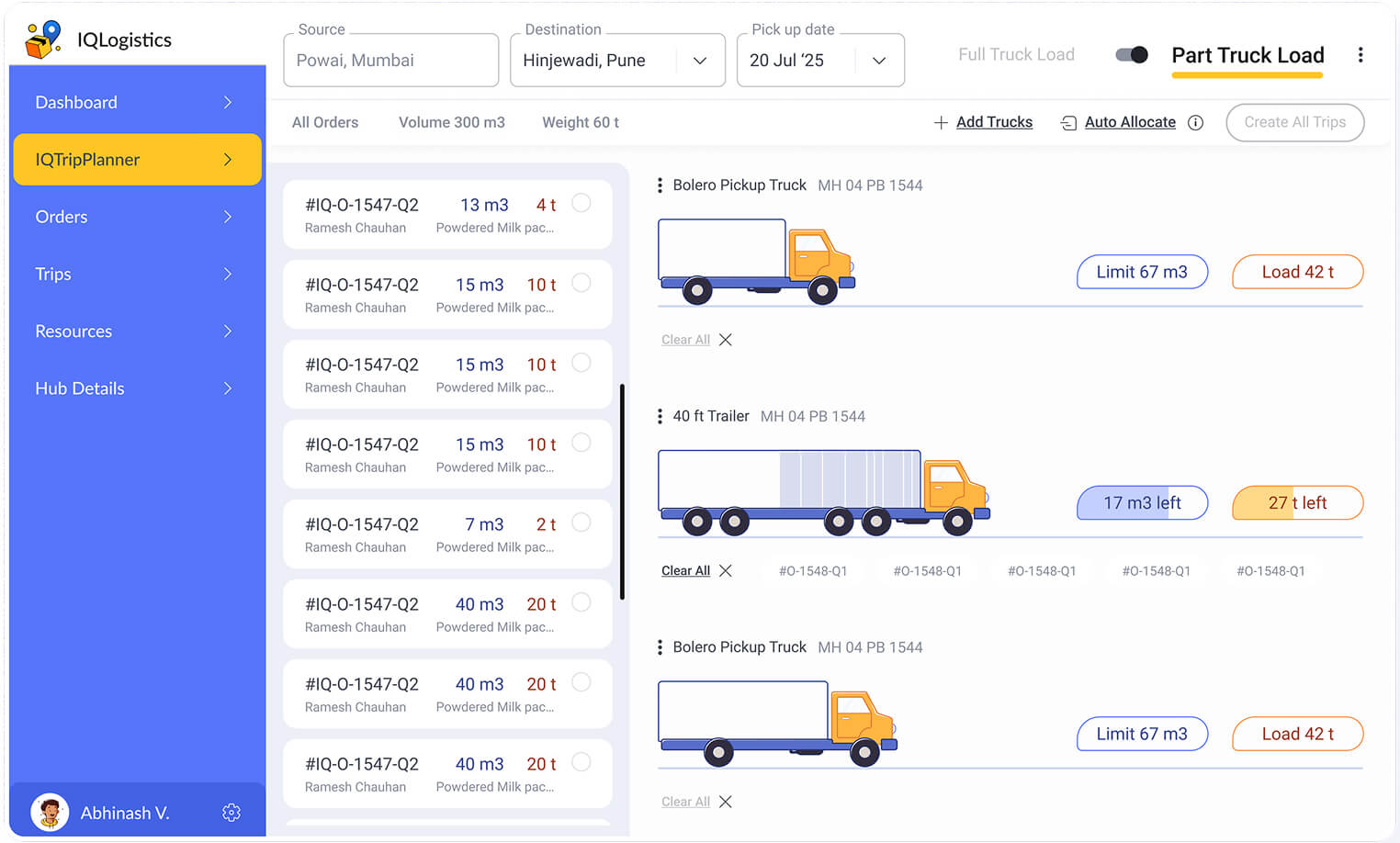Expand the Trips sidebar chevron

pyautogui.click(x=227, y=274)
